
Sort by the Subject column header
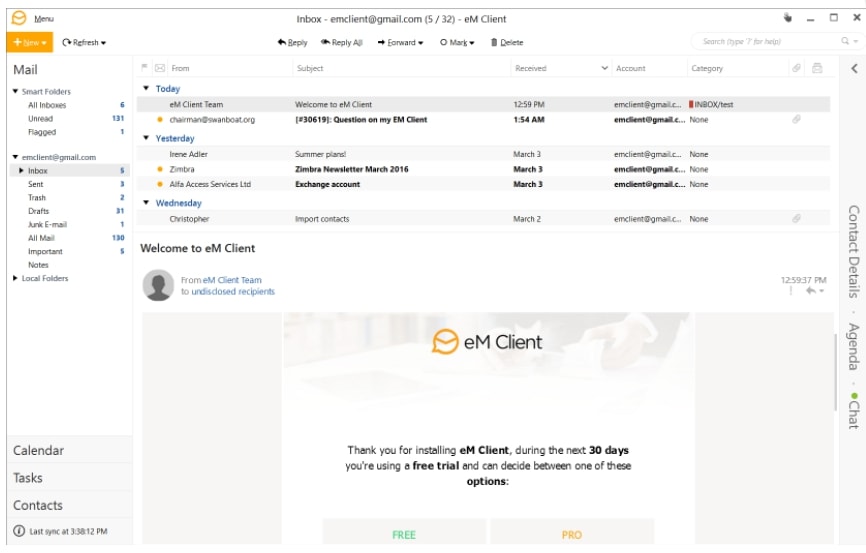point(310,69)
